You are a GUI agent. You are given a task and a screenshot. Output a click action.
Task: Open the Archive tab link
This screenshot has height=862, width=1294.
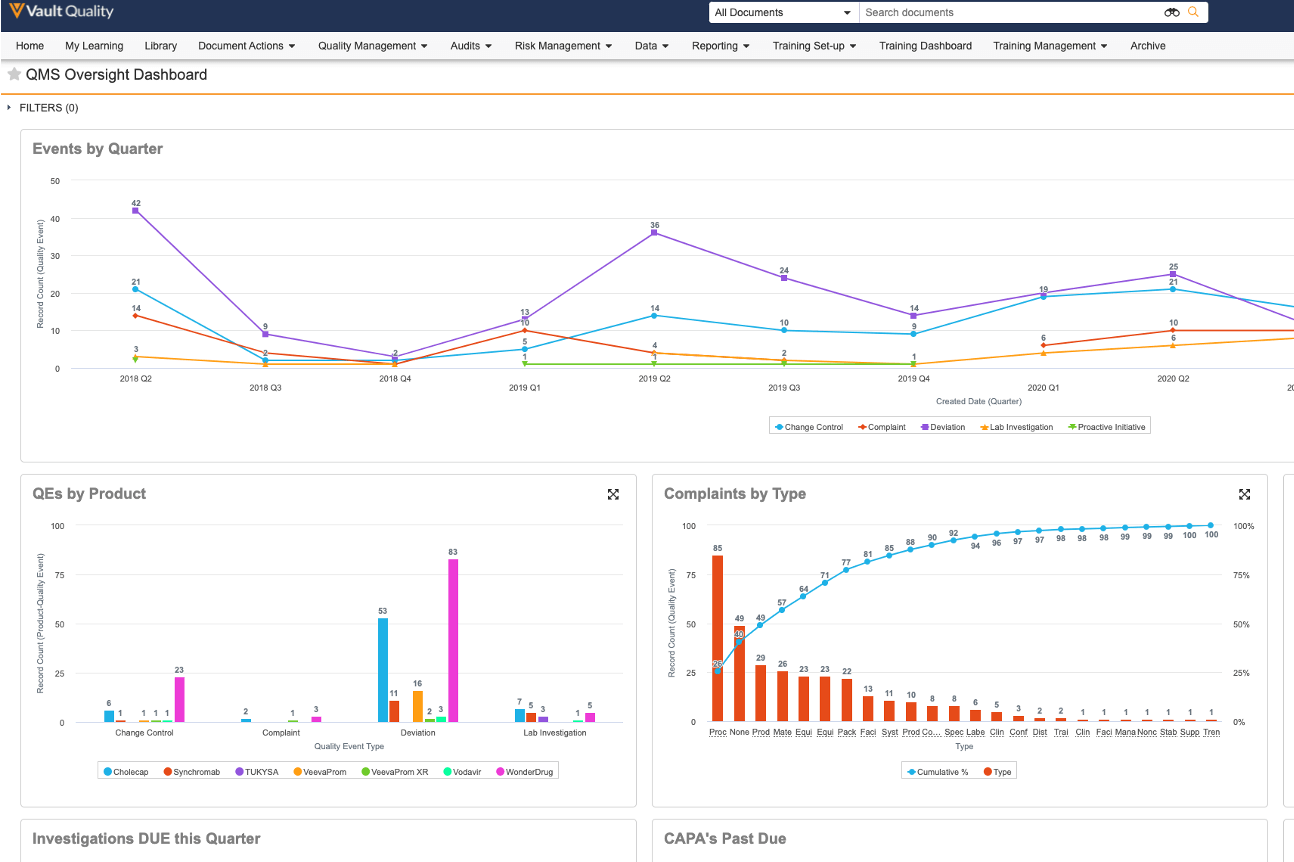(x=1147, y=46)
